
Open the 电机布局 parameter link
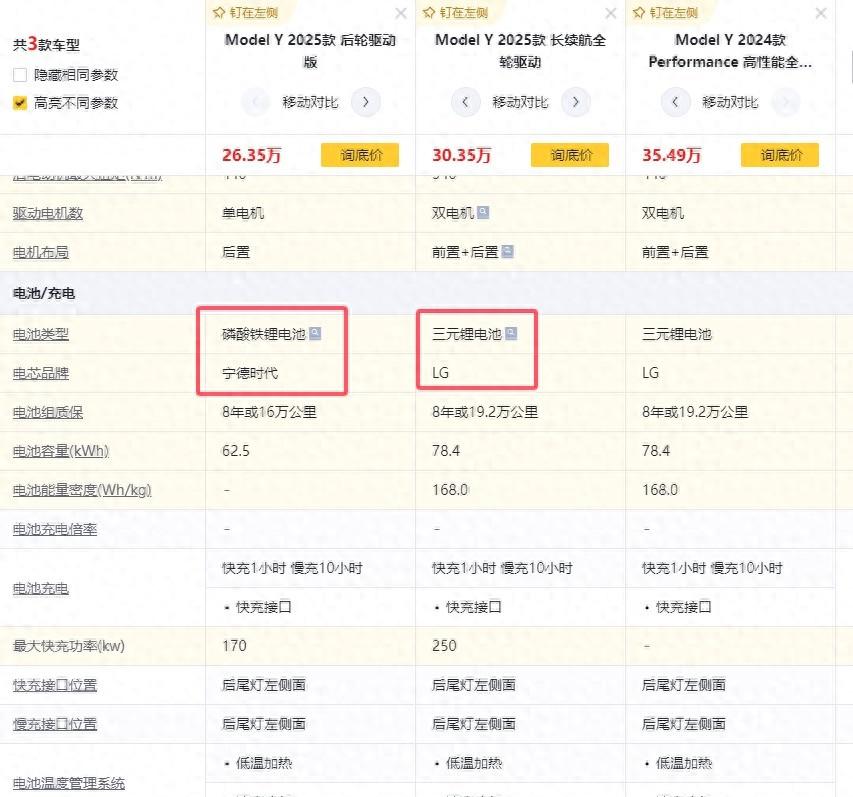pos(41,252)
